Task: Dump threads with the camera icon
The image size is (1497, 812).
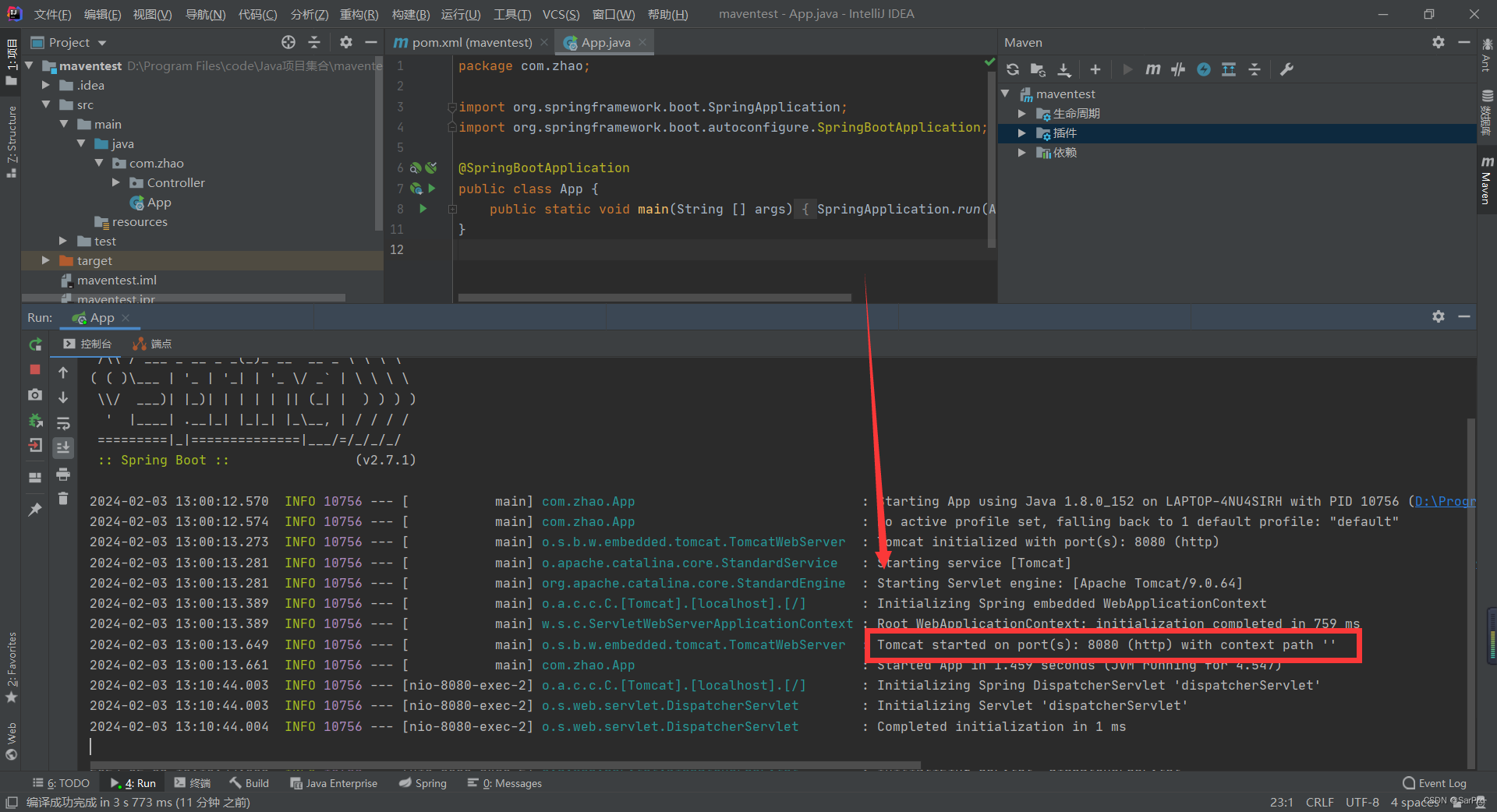Action: coord(35,395)
